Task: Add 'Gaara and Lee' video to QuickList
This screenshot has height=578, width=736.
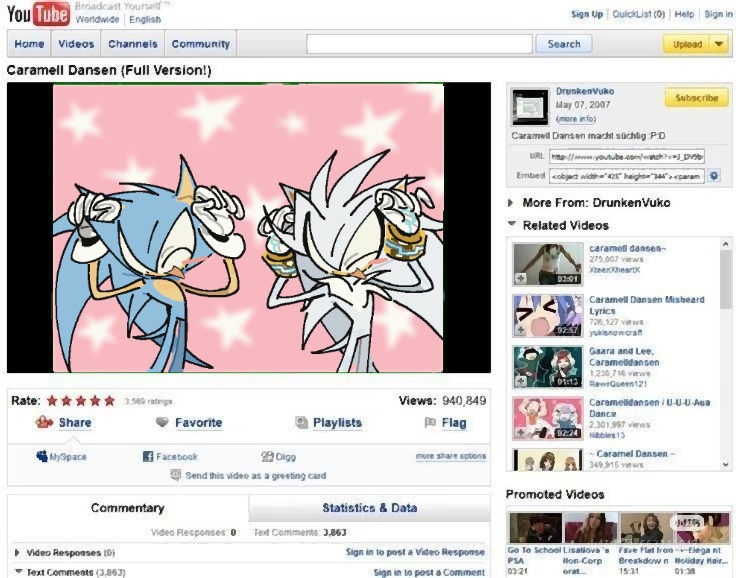Action: click(521, 381)
